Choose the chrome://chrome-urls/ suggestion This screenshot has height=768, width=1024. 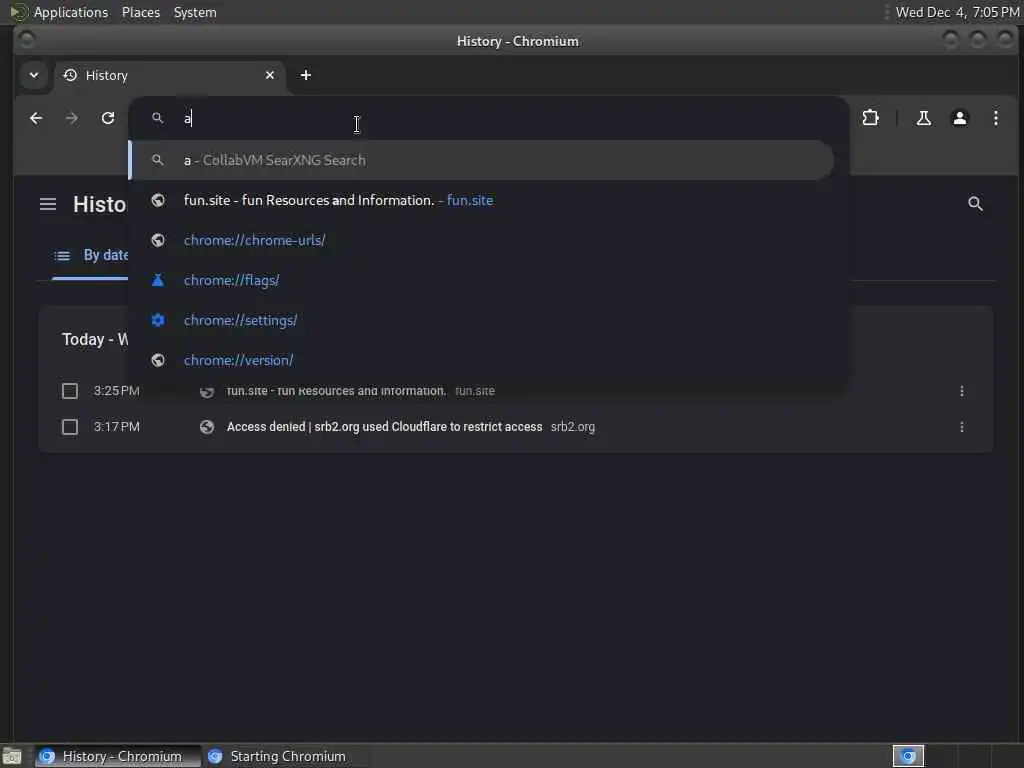(x=481, y=240)
